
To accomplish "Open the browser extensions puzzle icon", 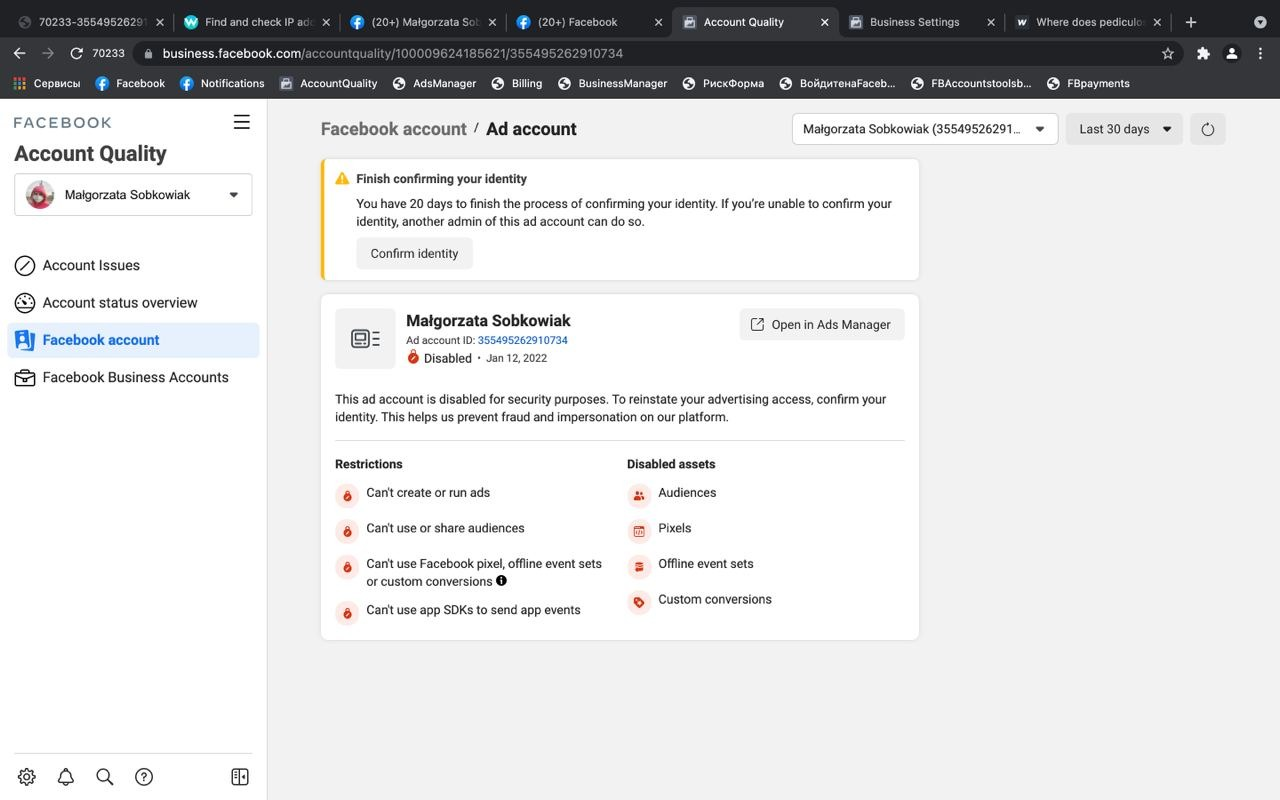I will pyautogui.click(x=1203, y=54).
